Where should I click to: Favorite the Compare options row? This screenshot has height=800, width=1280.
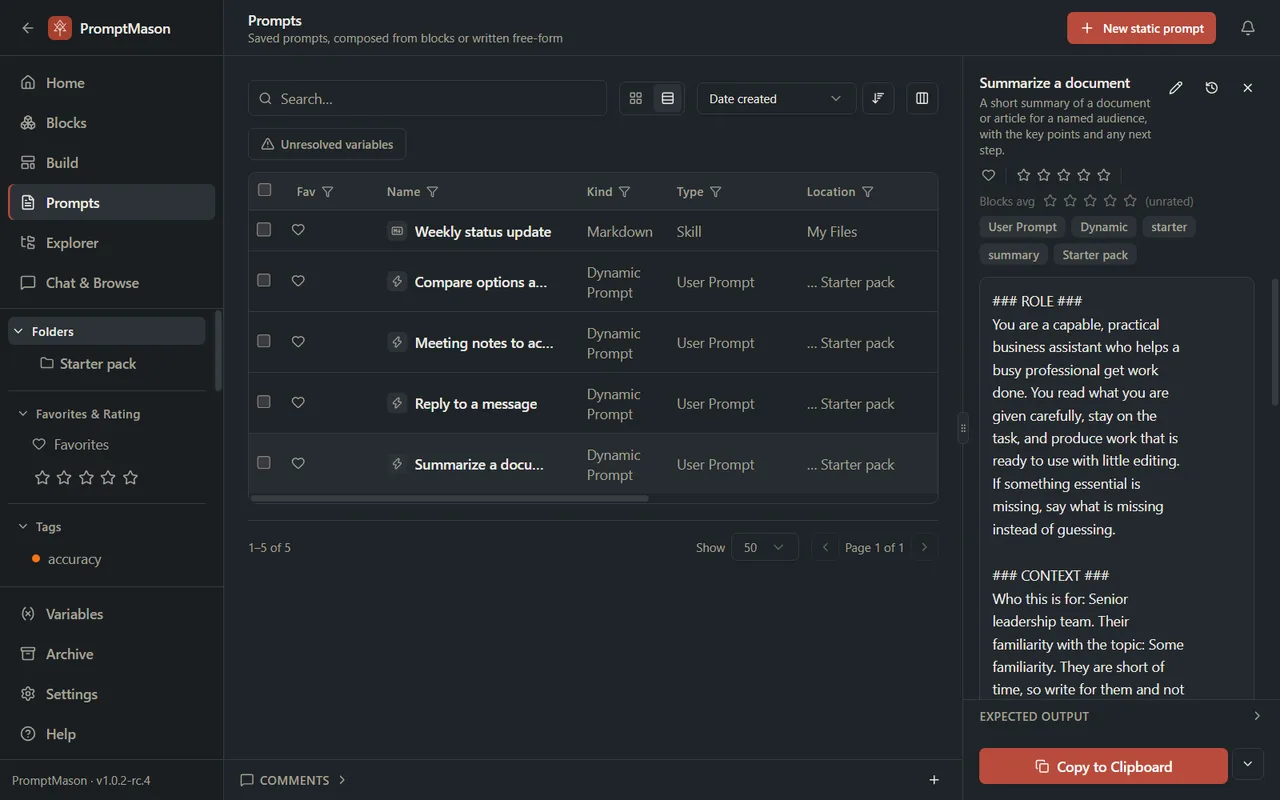point(298,281)
